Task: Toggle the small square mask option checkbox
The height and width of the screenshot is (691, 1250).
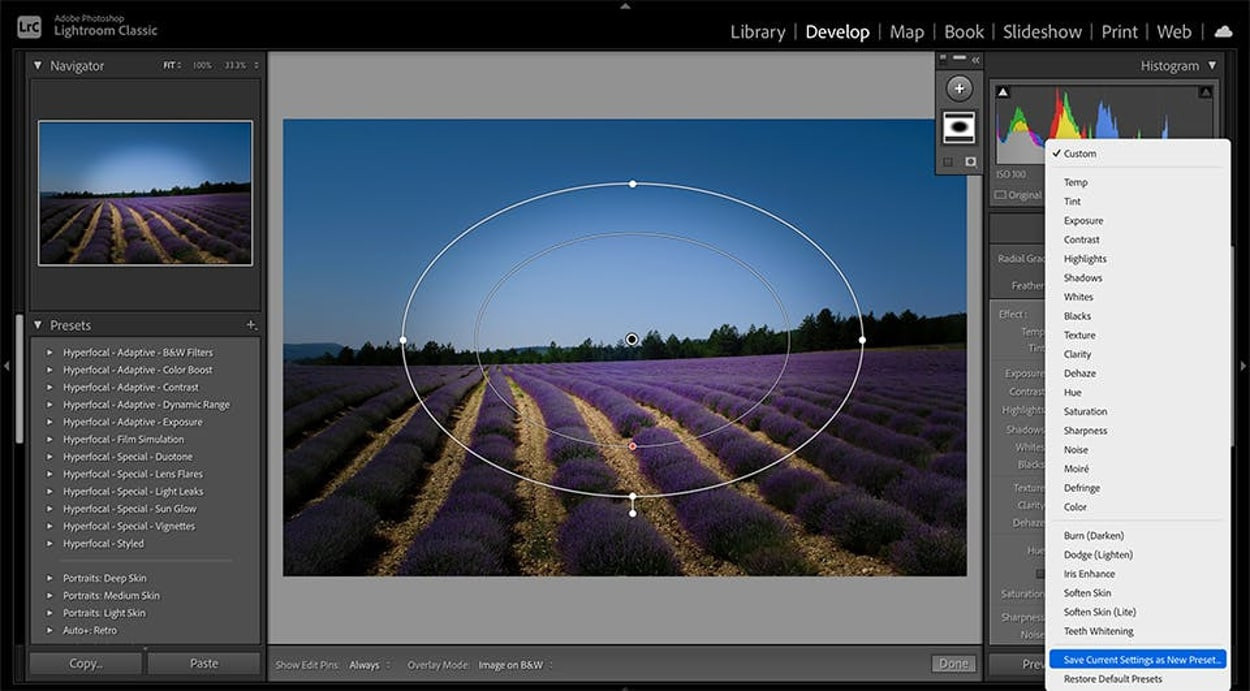Action: 948,162
